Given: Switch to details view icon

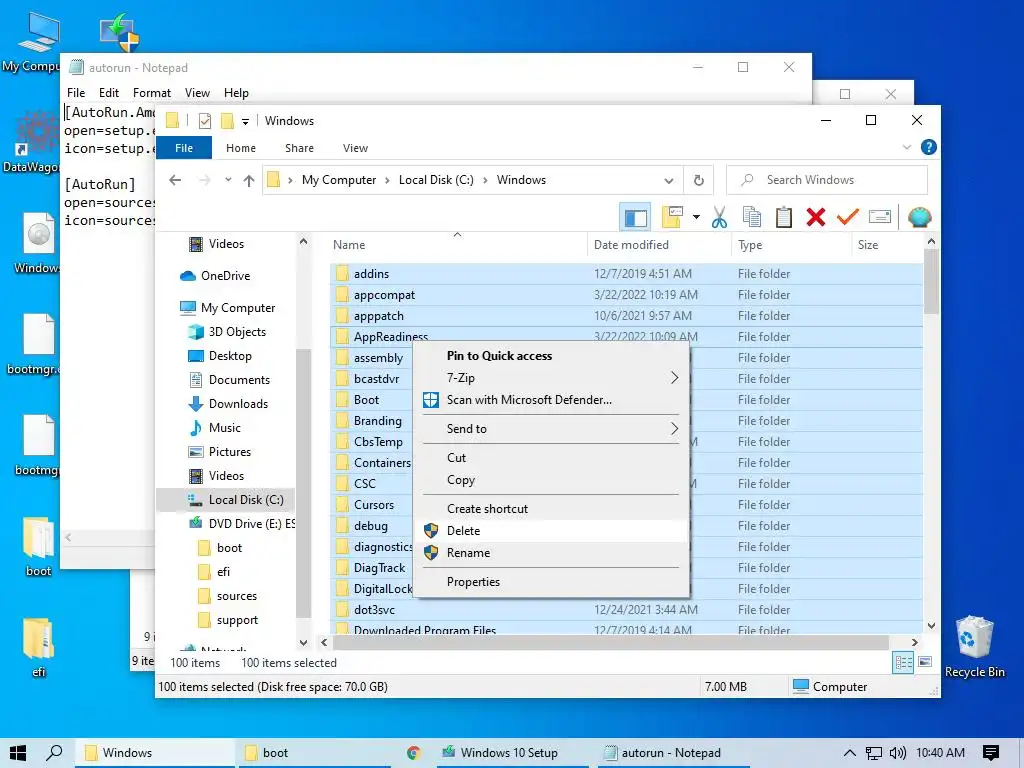Looking at the screenshot, I should (903, 663).
